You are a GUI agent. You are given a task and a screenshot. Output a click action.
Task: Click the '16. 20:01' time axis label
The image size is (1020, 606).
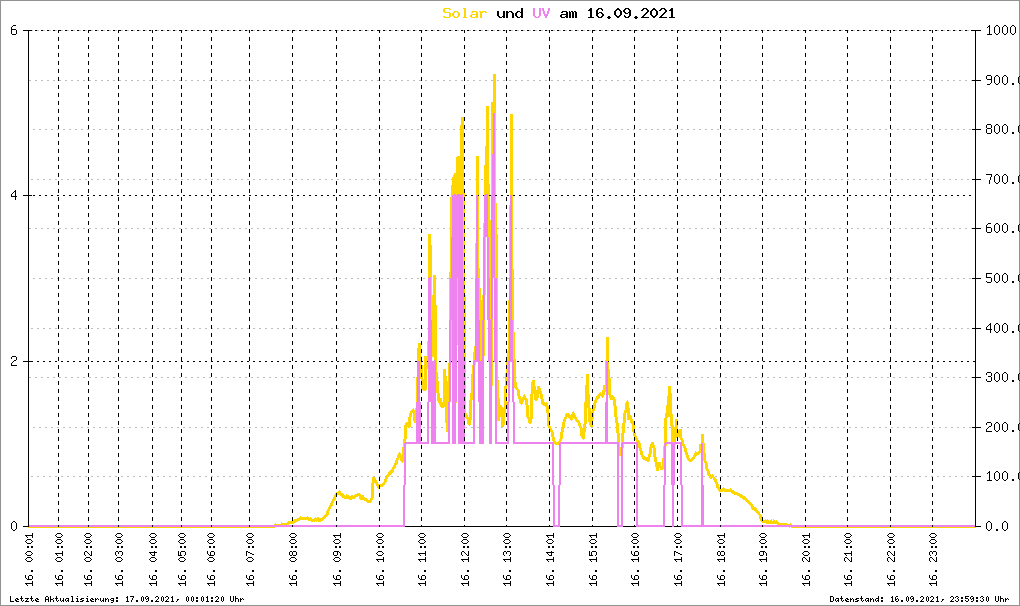tap(807, 559)
